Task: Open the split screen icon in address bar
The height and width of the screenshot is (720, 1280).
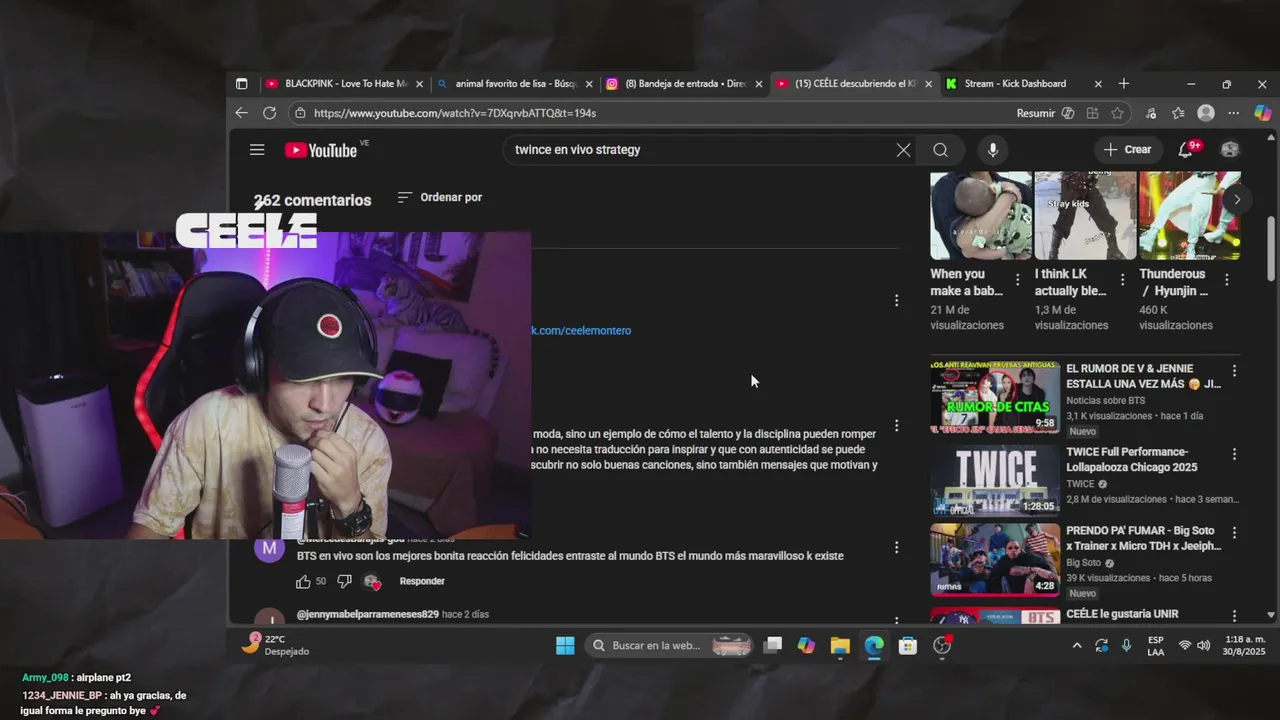Action: 1092,113
